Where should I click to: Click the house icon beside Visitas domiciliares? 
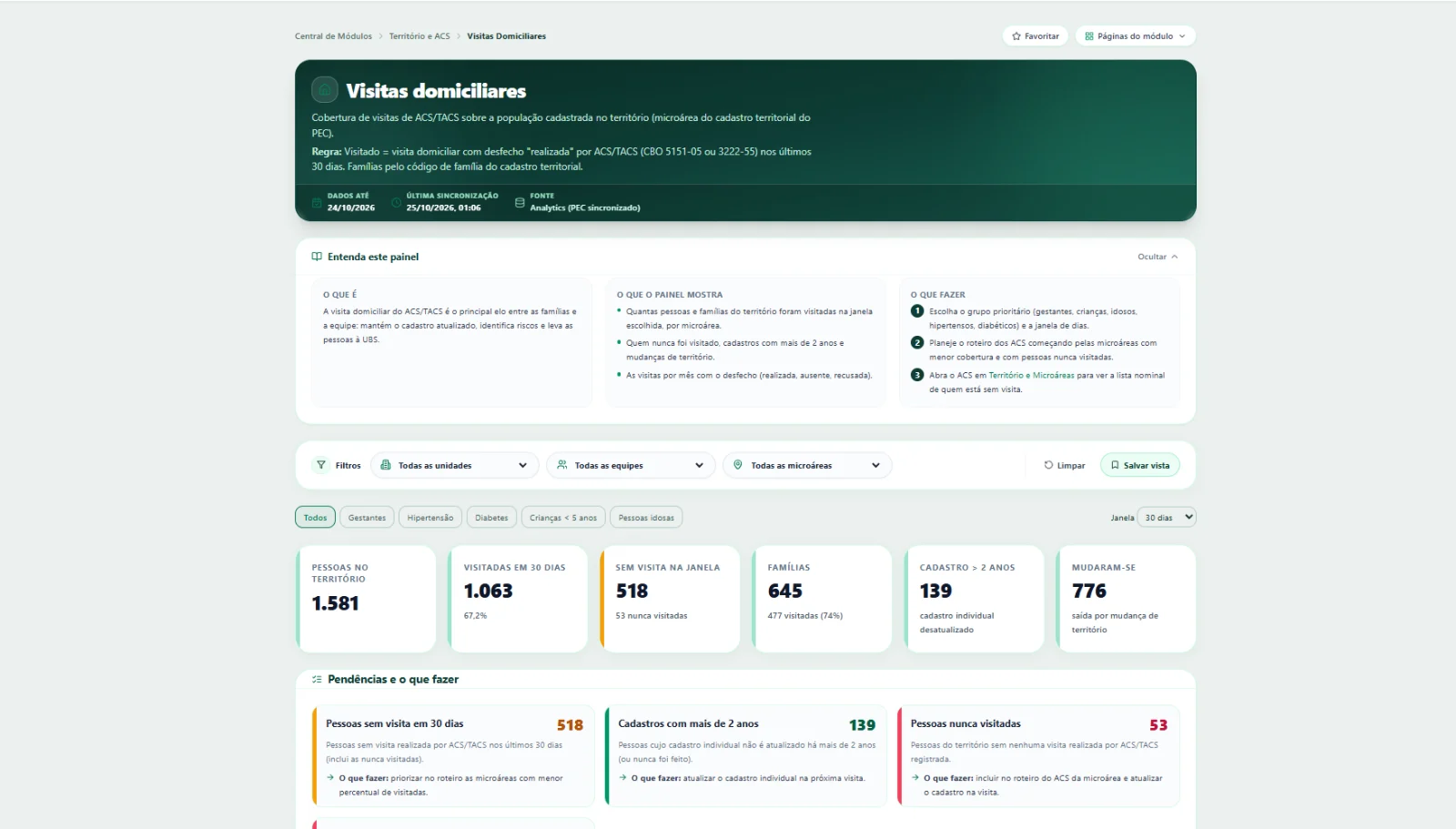click(325, 90)
